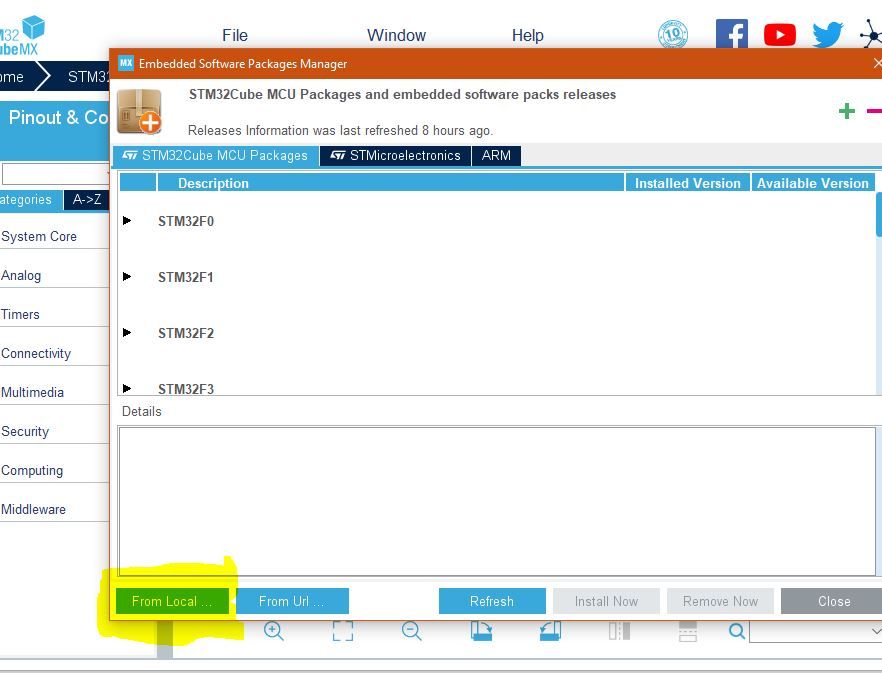Click the horizontal split view icon
882x673 pixels.
(x=687, y=631)
